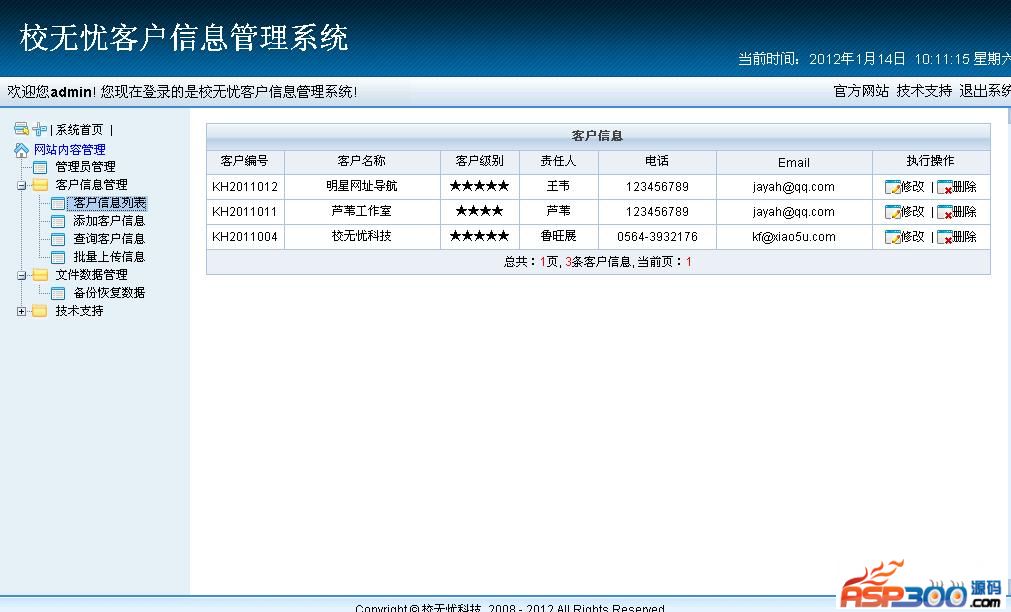This screenshot has height=612, width=1011.
Task: Click 修改 link for KH2011012
Action: click(912, 187)
